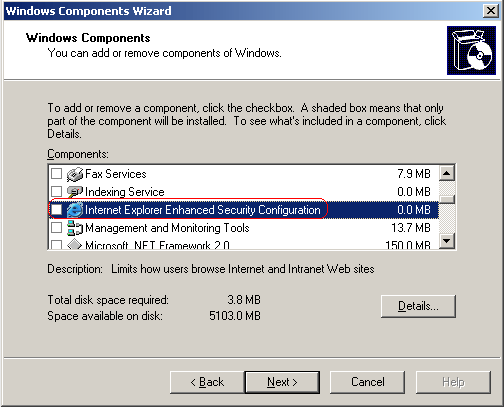Tick the Indexing Service checkbox
The width and height of the screenshot is (504, 407).
[x=56, y=192]
